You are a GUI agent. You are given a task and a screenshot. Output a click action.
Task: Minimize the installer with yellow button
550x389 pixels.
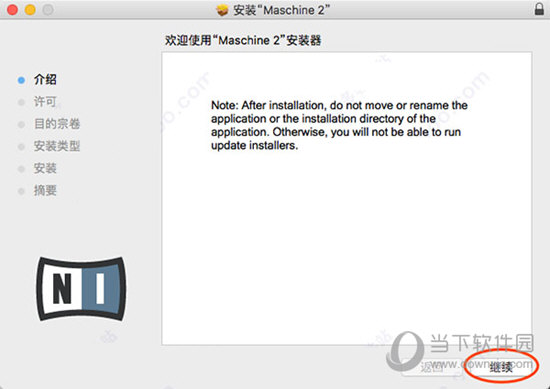(30, 10)
